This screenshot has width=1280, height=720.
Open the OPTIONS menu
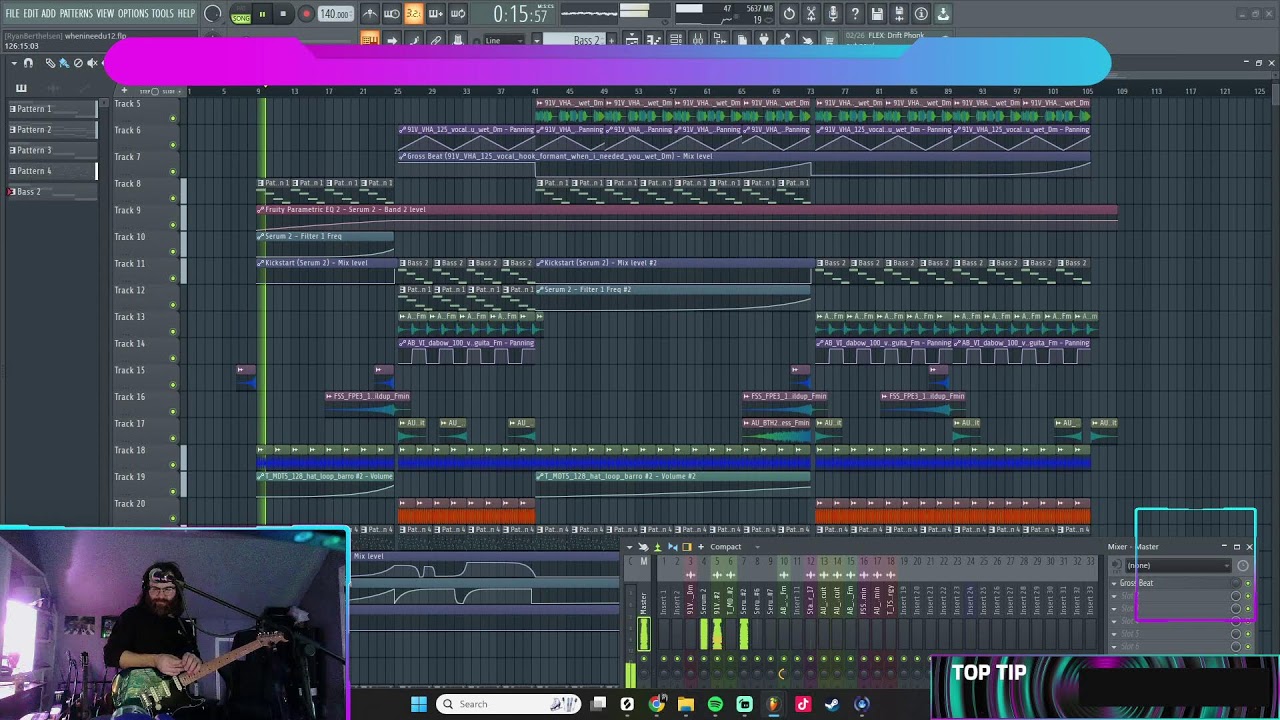click(133, 14)
